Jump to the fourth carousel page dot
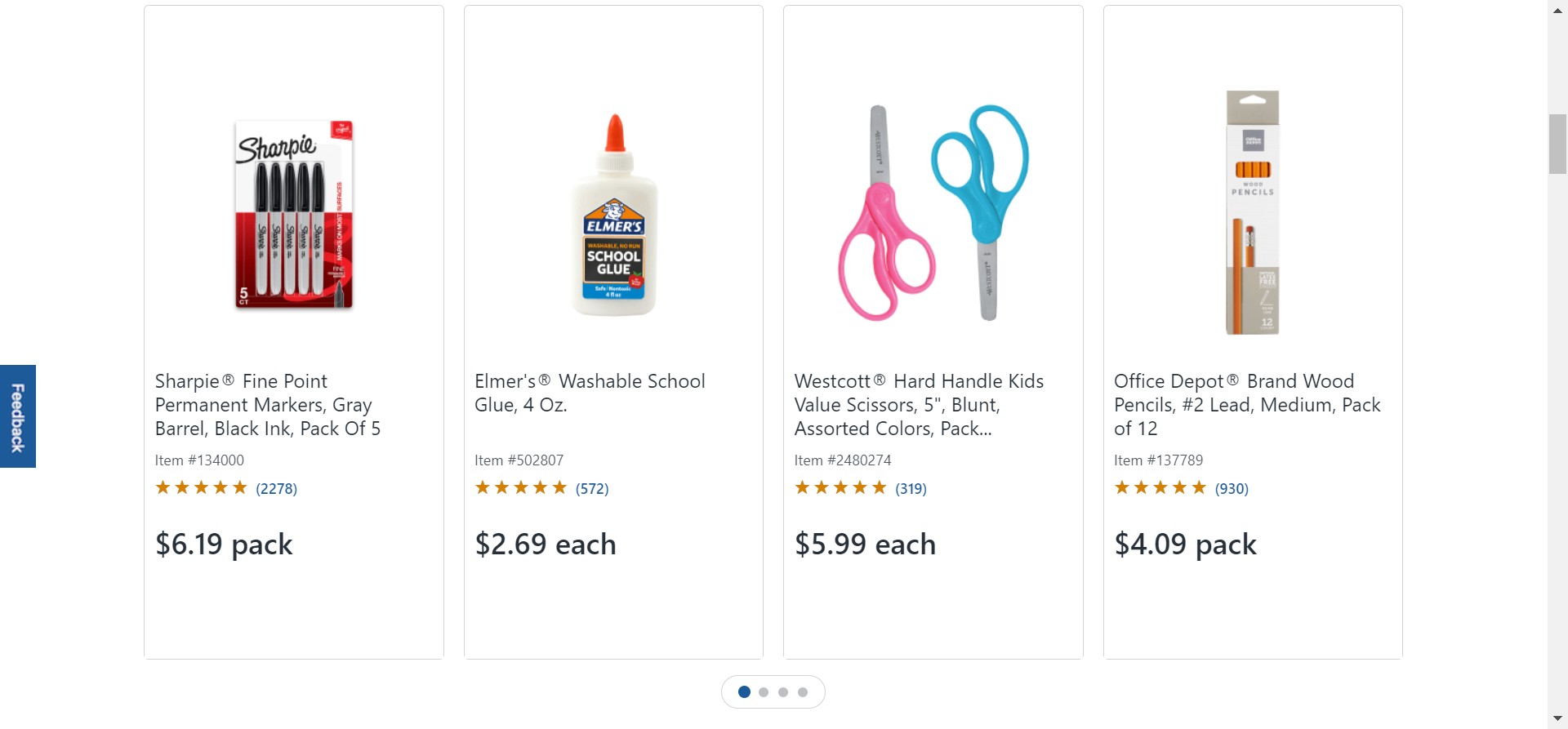 point(803,692)
